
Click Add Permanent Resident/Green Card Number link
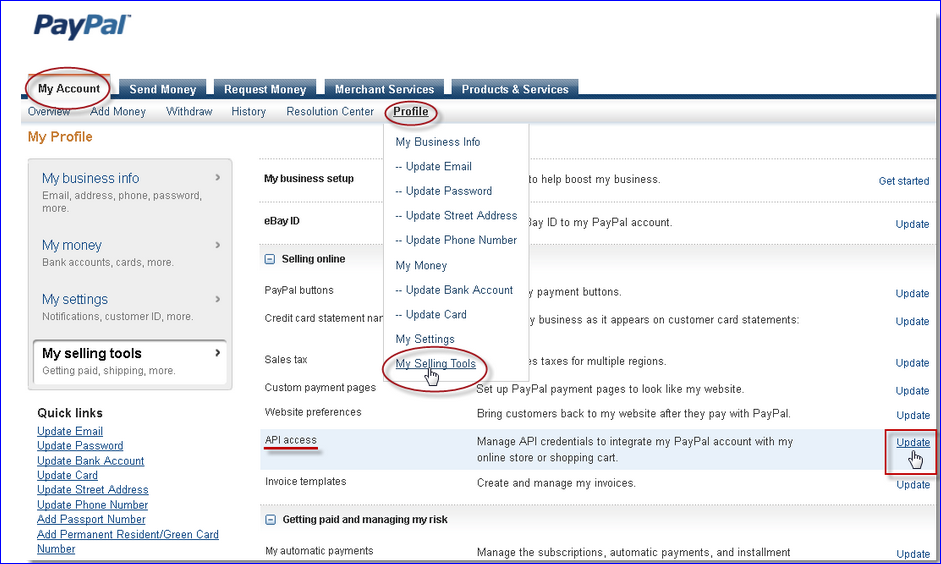(x=128, y=541)
